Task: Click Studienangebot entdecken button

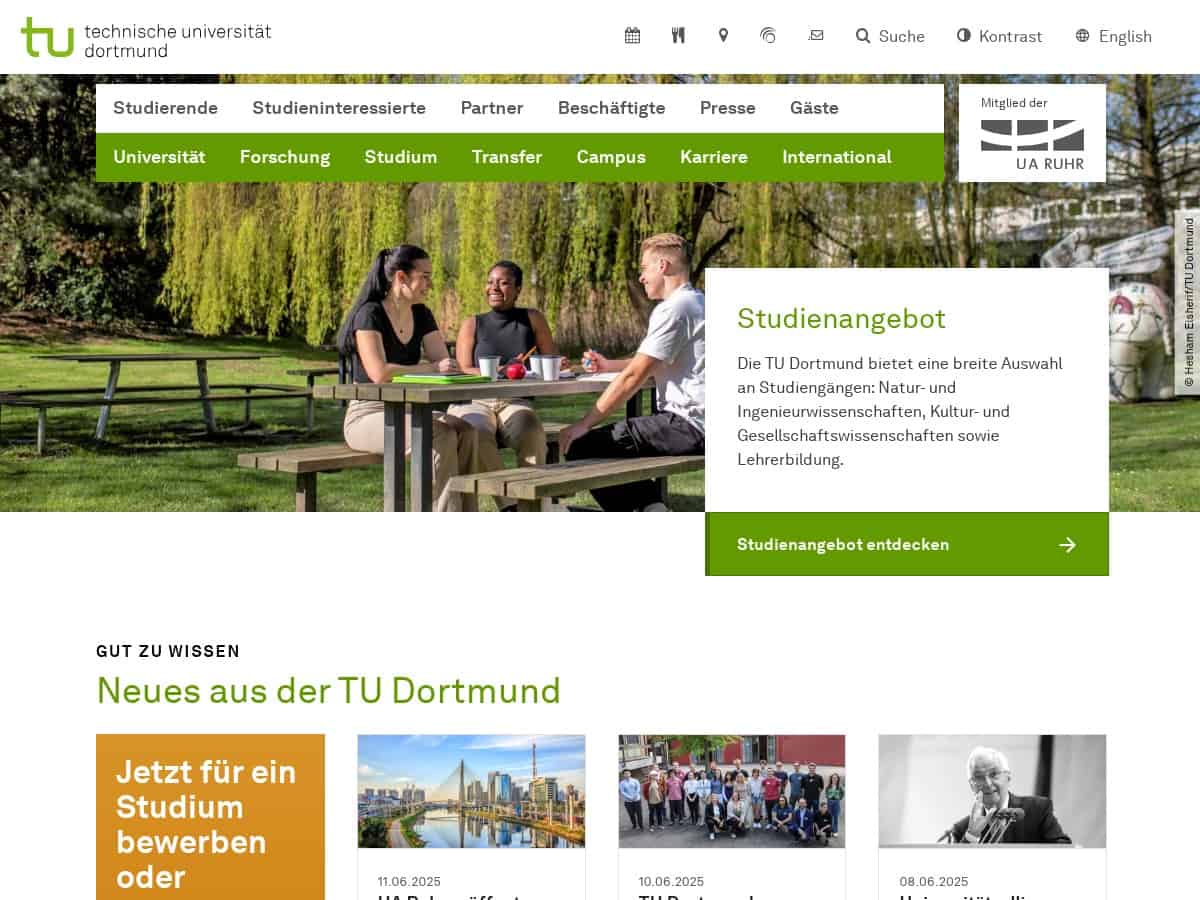Action: point(907,544)
